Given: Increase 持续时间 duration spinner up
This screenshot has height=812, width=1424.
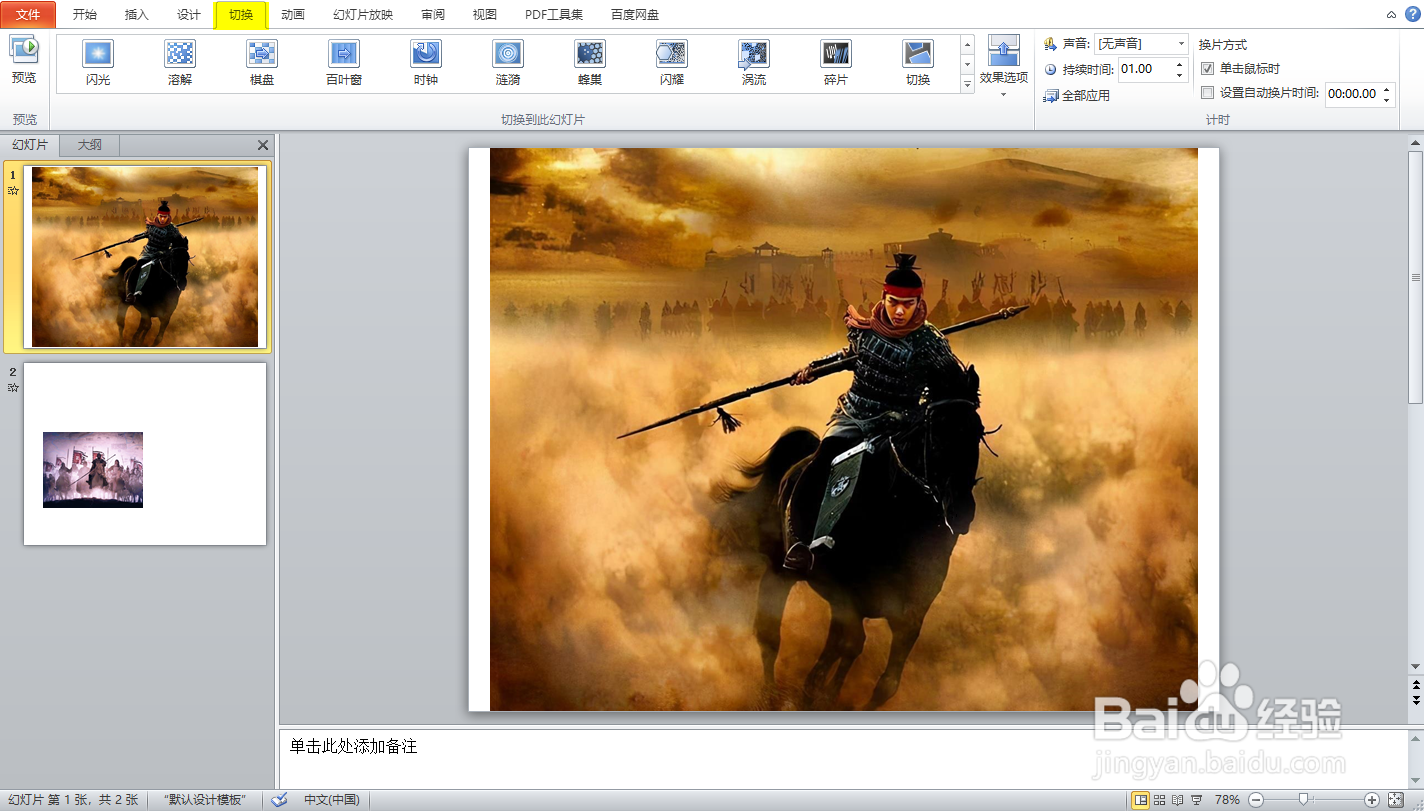Looking at the screenshot, I should (x=1180, y=64).
